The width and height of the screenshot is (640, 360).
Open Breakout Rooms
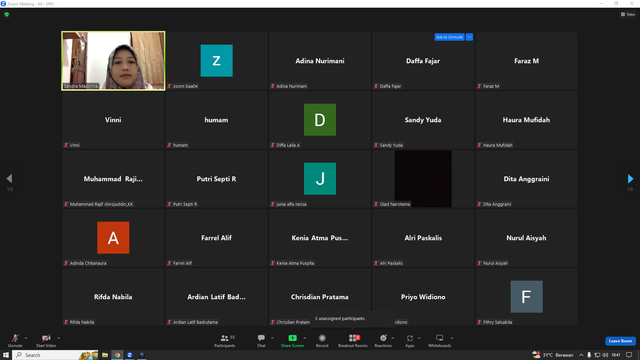coord(353,340)
